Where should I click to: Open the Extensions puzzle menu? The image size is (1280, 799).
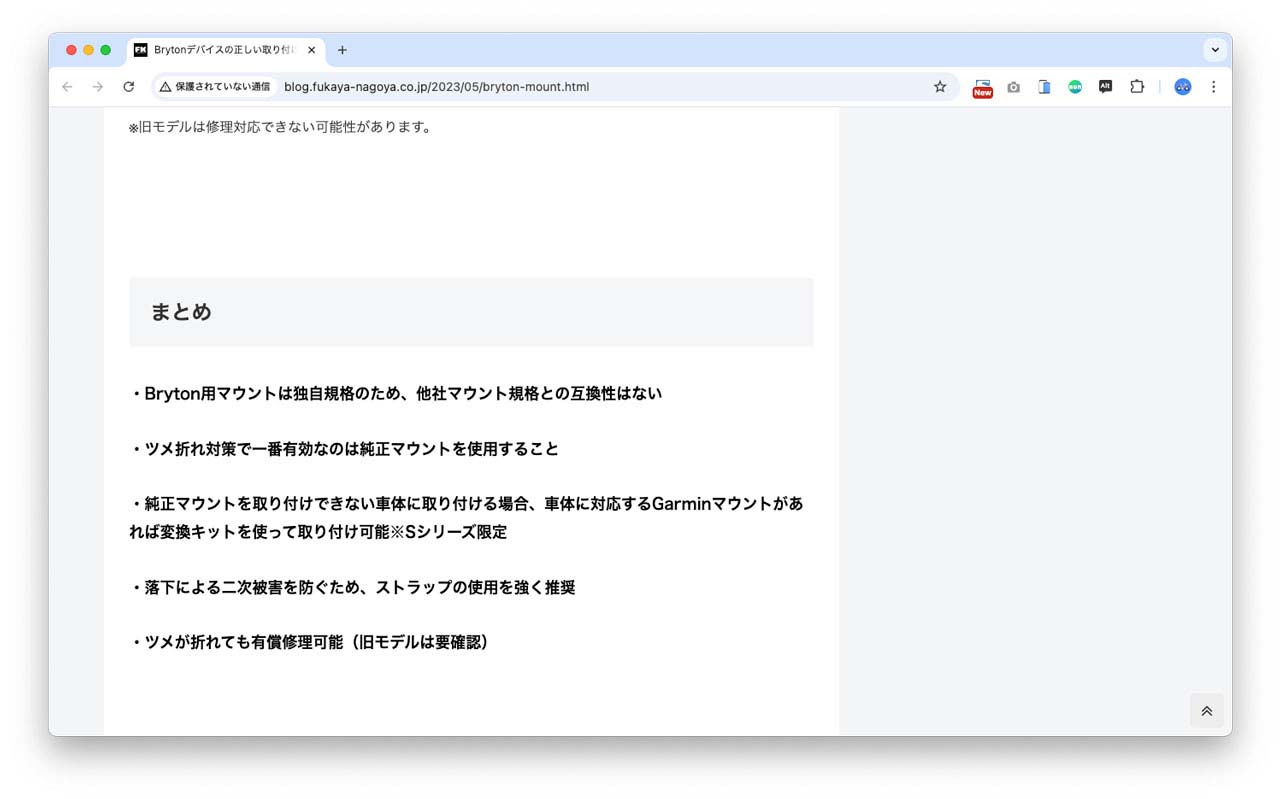point(1137,87)
